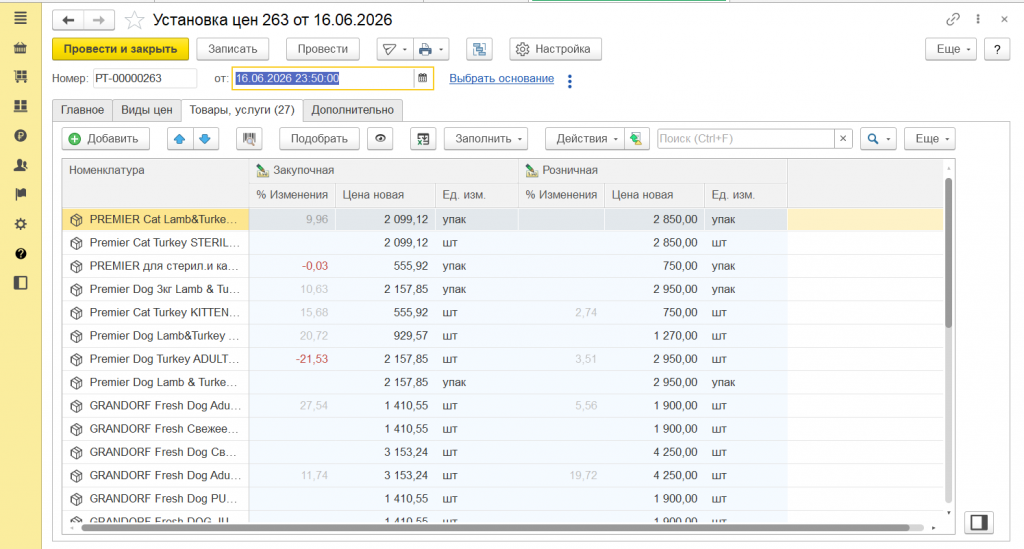Expand the Действия dropdown

(584, 138)
